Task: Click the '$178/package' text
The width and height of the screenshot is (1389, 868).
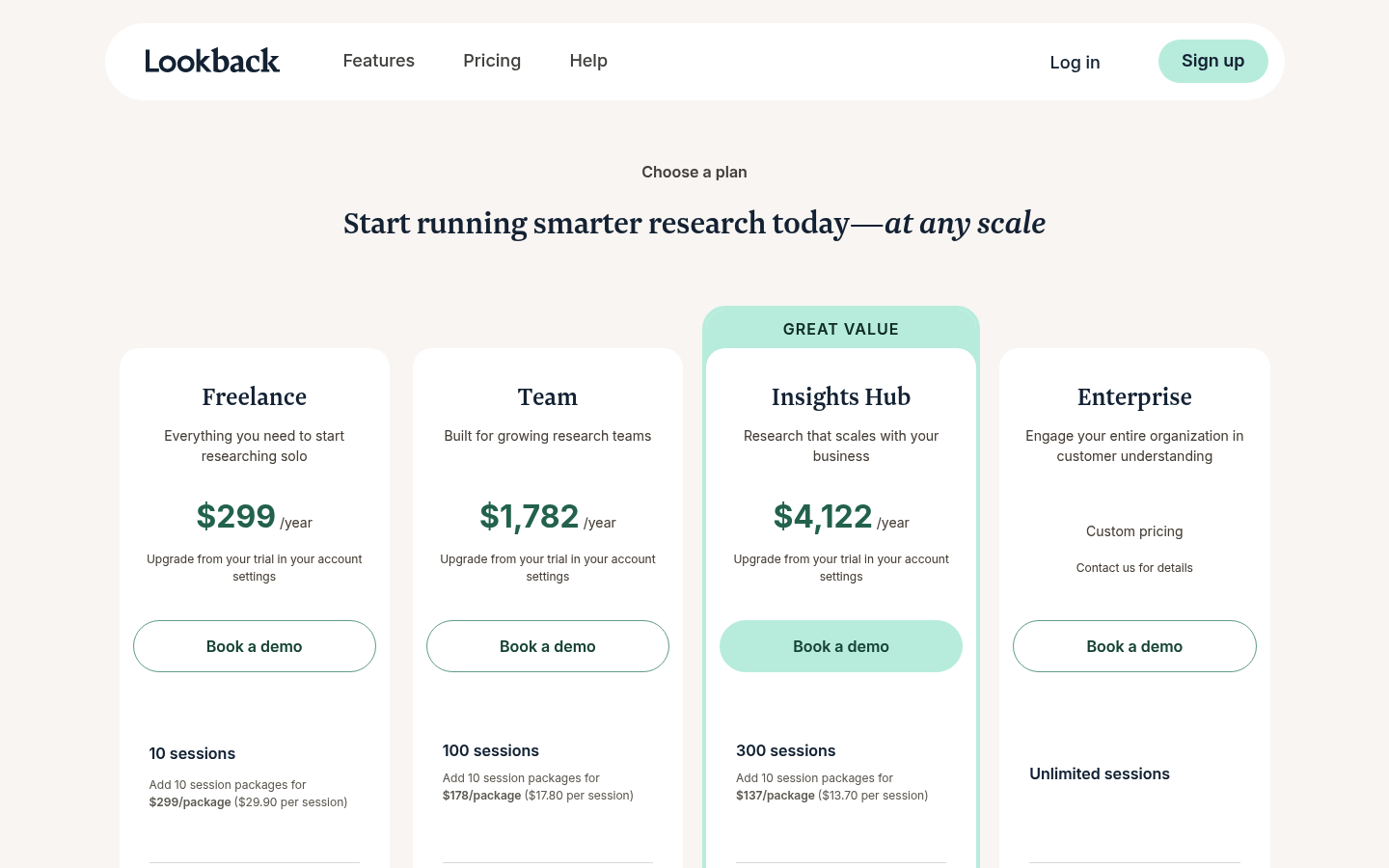Action: click(x=481, y=796)
